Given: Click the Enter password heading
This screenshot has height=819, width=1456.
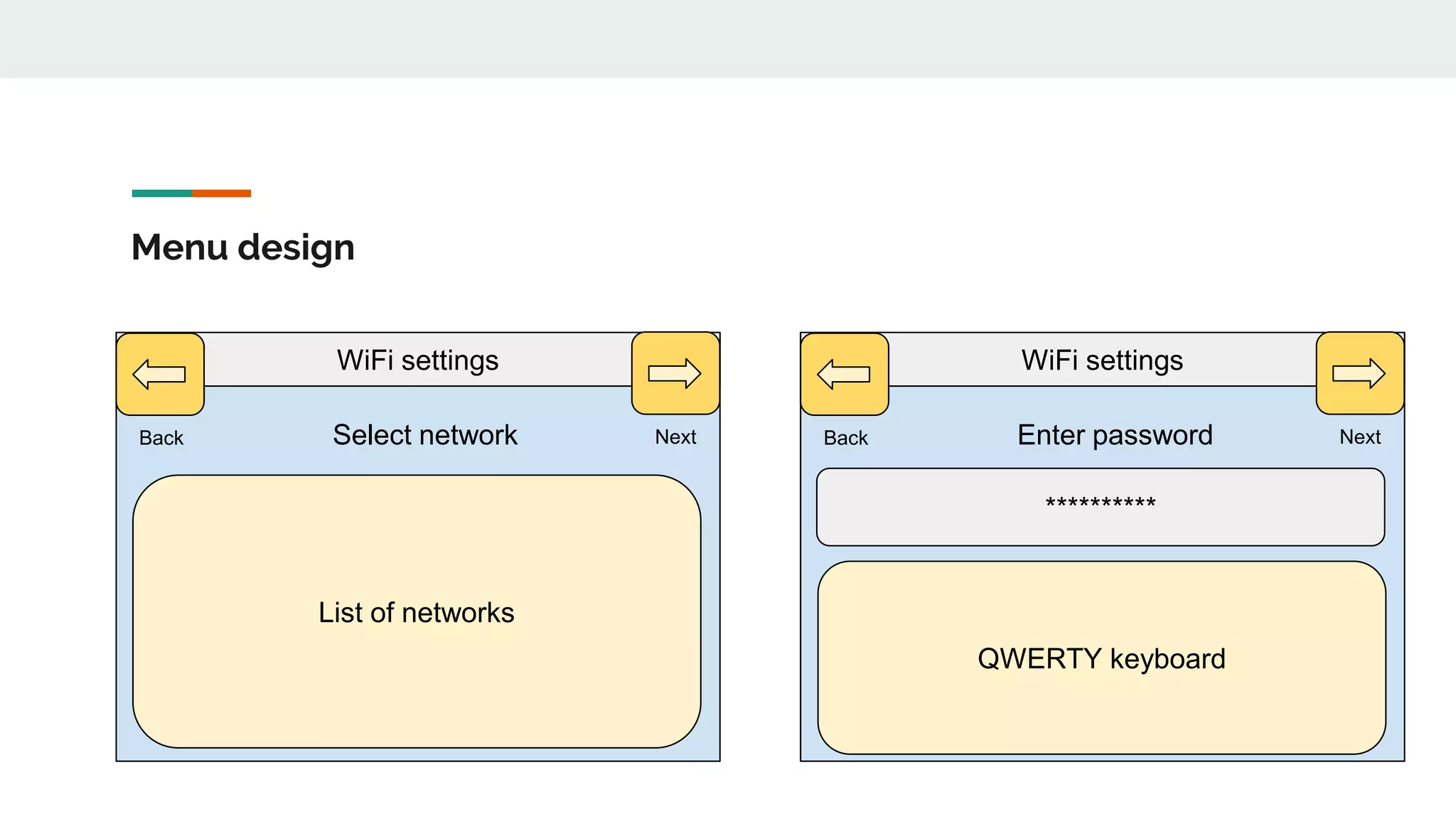Looking at the screenshot, I should (x=1115, y=435).
